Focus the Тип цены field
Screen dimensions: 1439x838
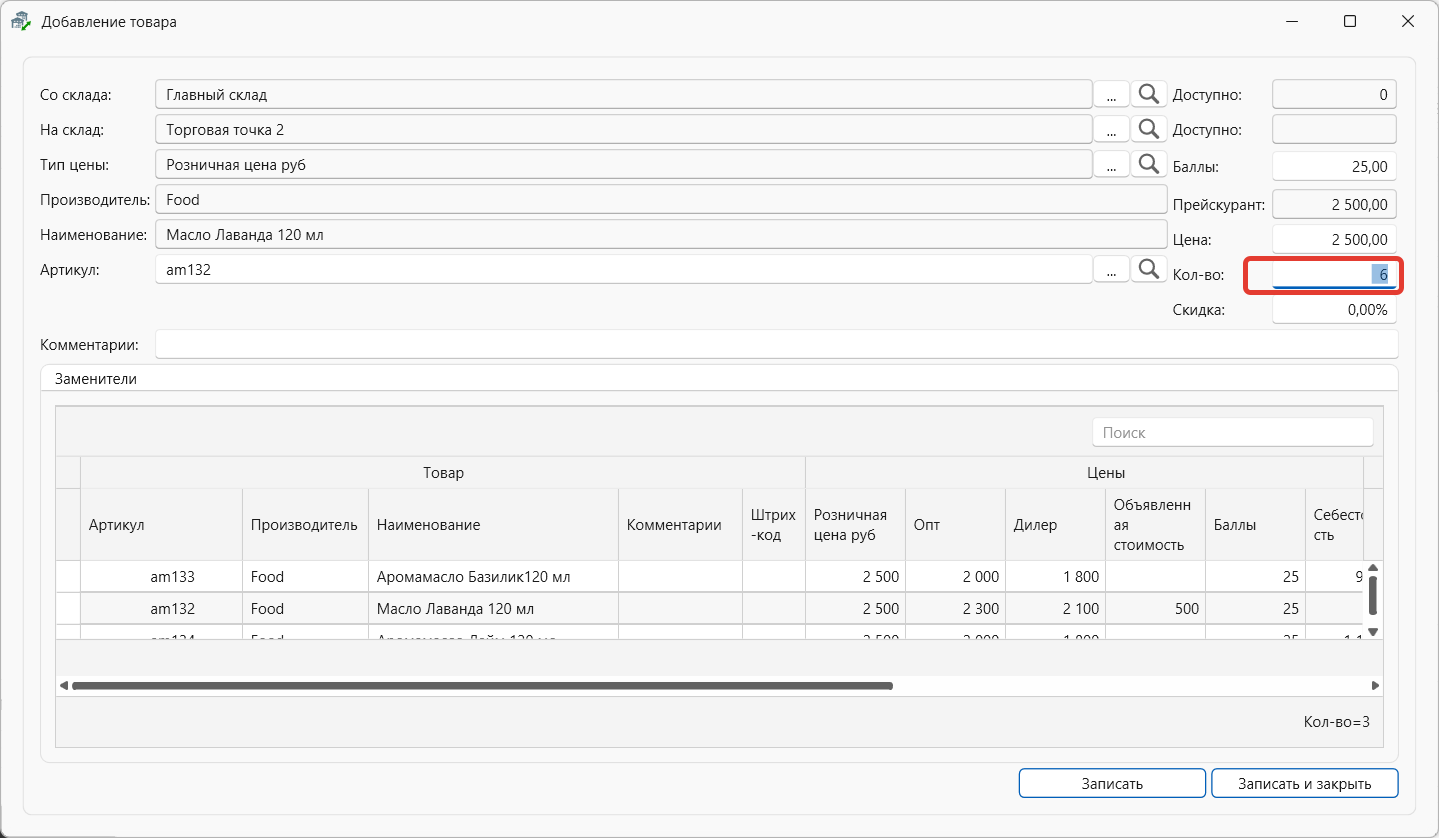624,165
